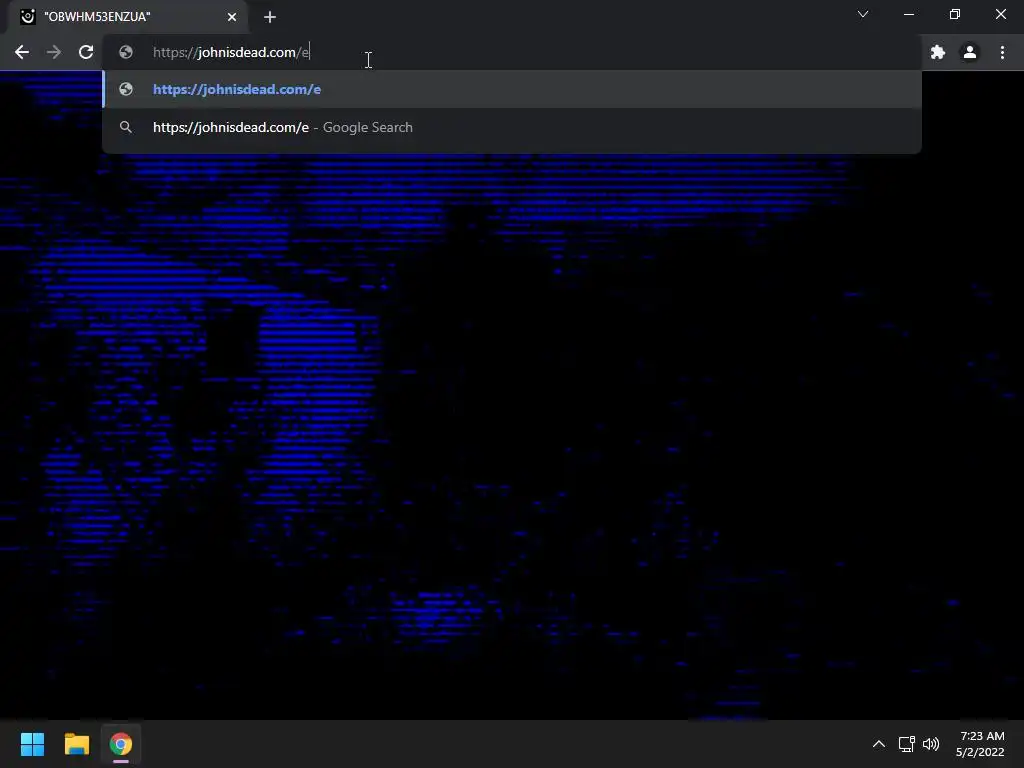Show hidden system tray icons
This screenshot has width=1024, height=768.
click(x=879, y=744)
